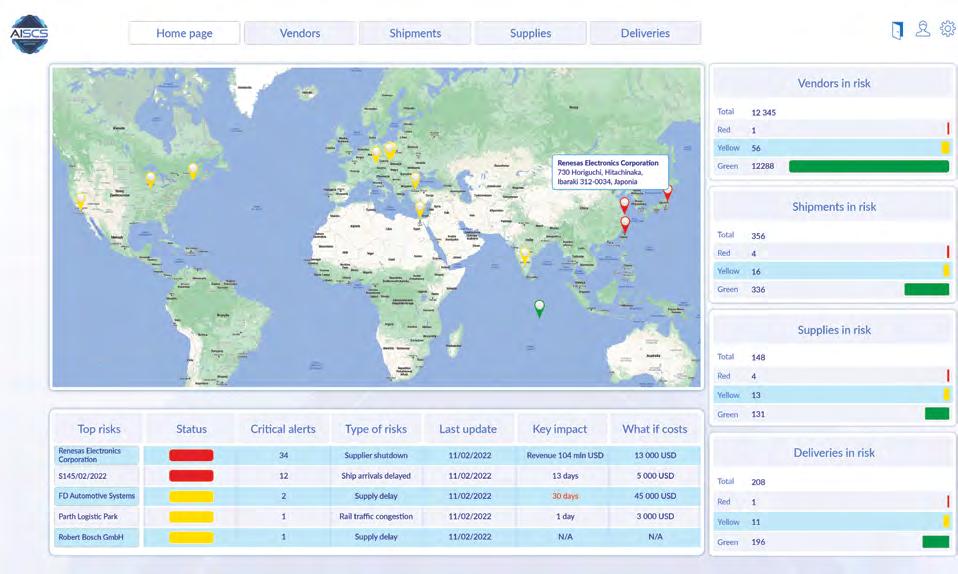Screen dimensions: 958x574
Task: Open FD Automotive Systems risk entry
Action: tap(97, 496)
